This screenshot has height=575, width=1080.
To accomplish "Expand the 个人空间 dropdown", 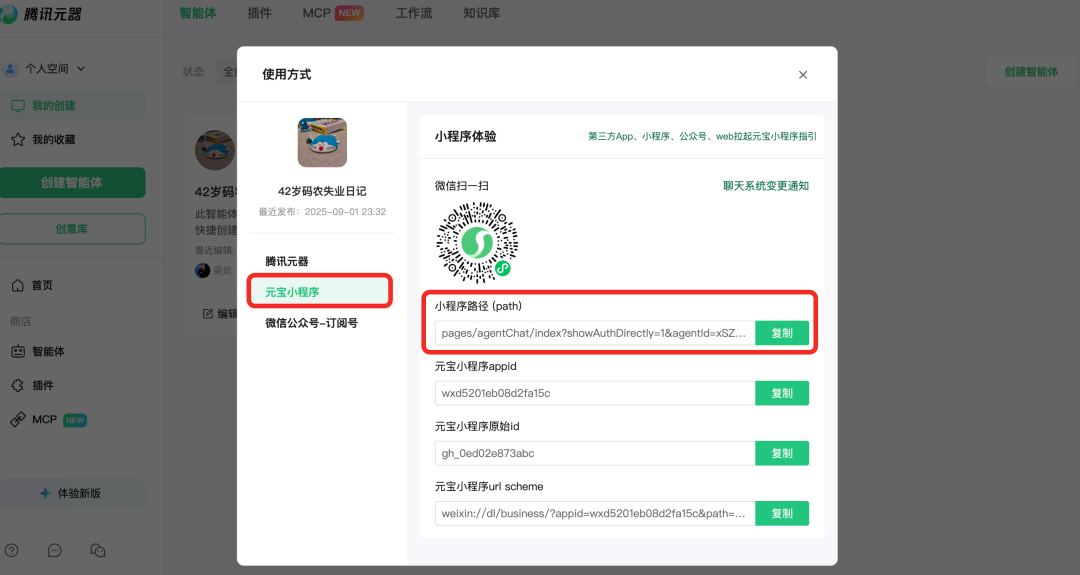I will tap(54, 69).
